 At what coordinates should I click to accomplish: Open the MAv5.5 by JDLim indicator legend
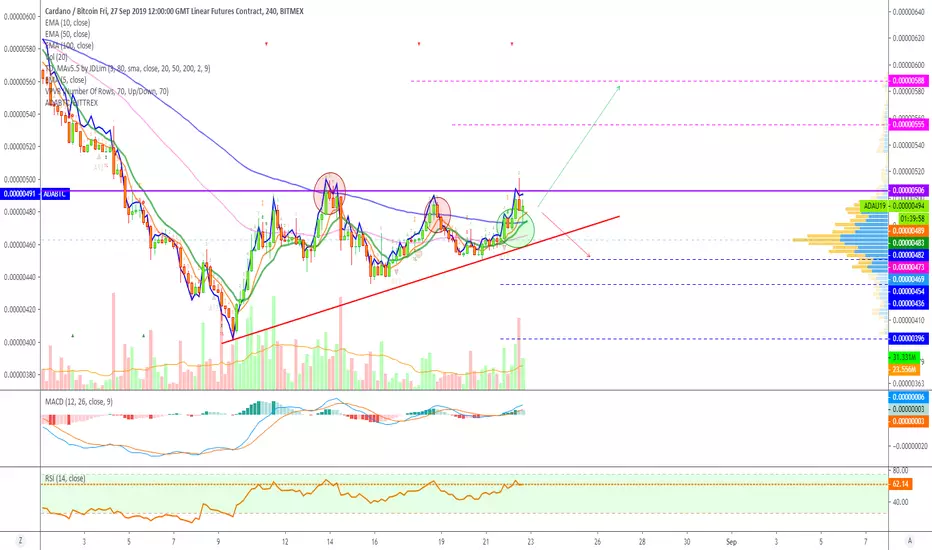click(x=128, y=68)
